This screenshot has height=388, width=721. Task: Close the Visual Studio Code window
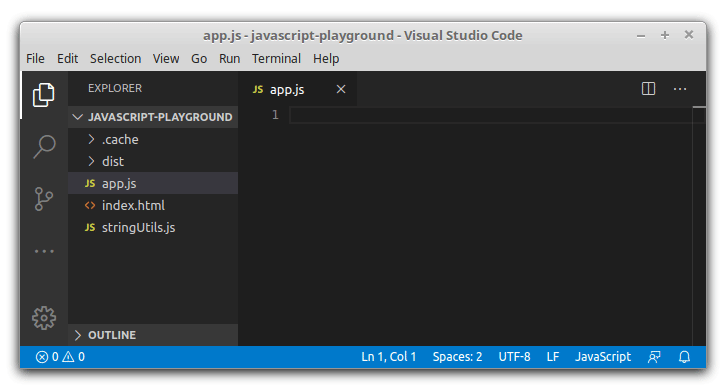point(688,35)
